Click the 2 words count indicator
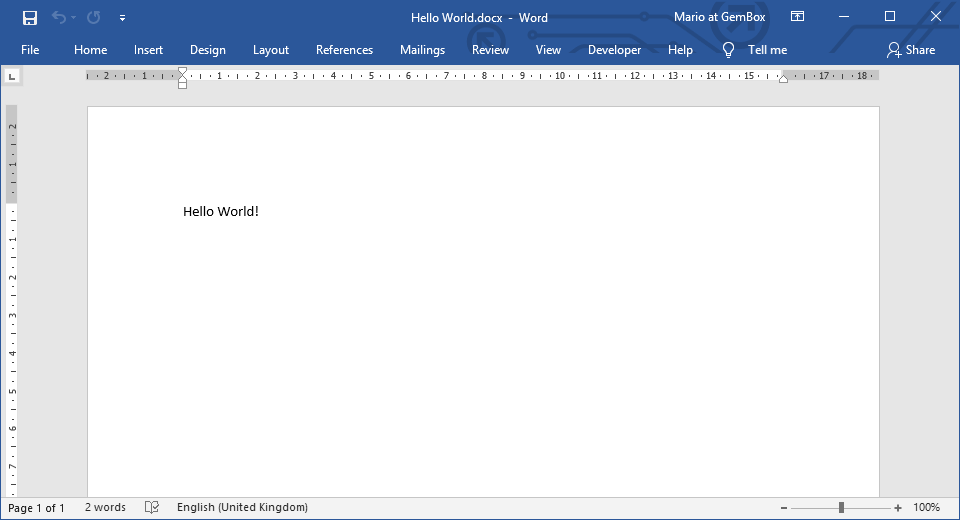Viewport: 960px width, 520px height. pos(105,508)
